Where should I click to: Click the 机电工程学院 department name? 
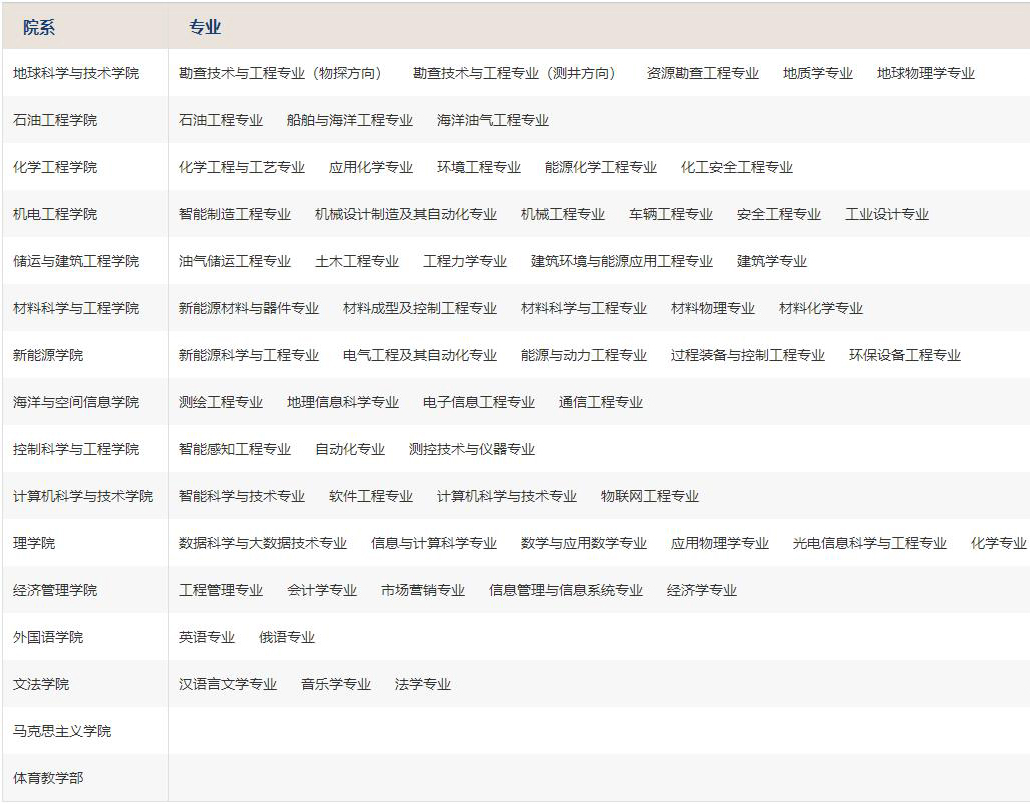click(55, 214)
